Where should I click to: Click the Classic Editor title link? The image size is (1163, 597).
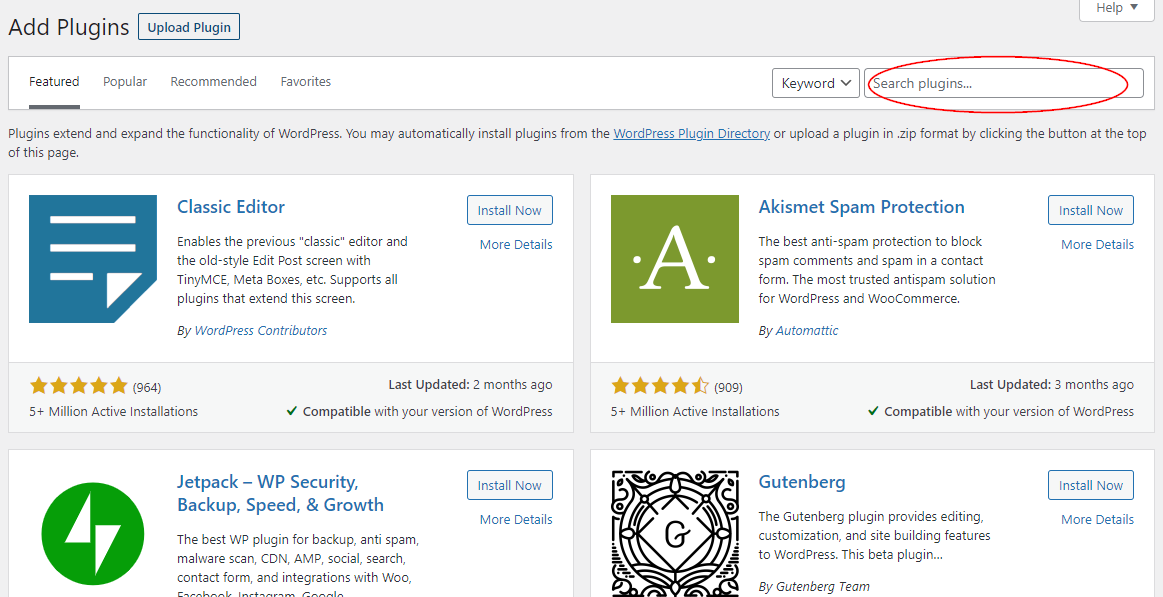click(x=231, y=207)
